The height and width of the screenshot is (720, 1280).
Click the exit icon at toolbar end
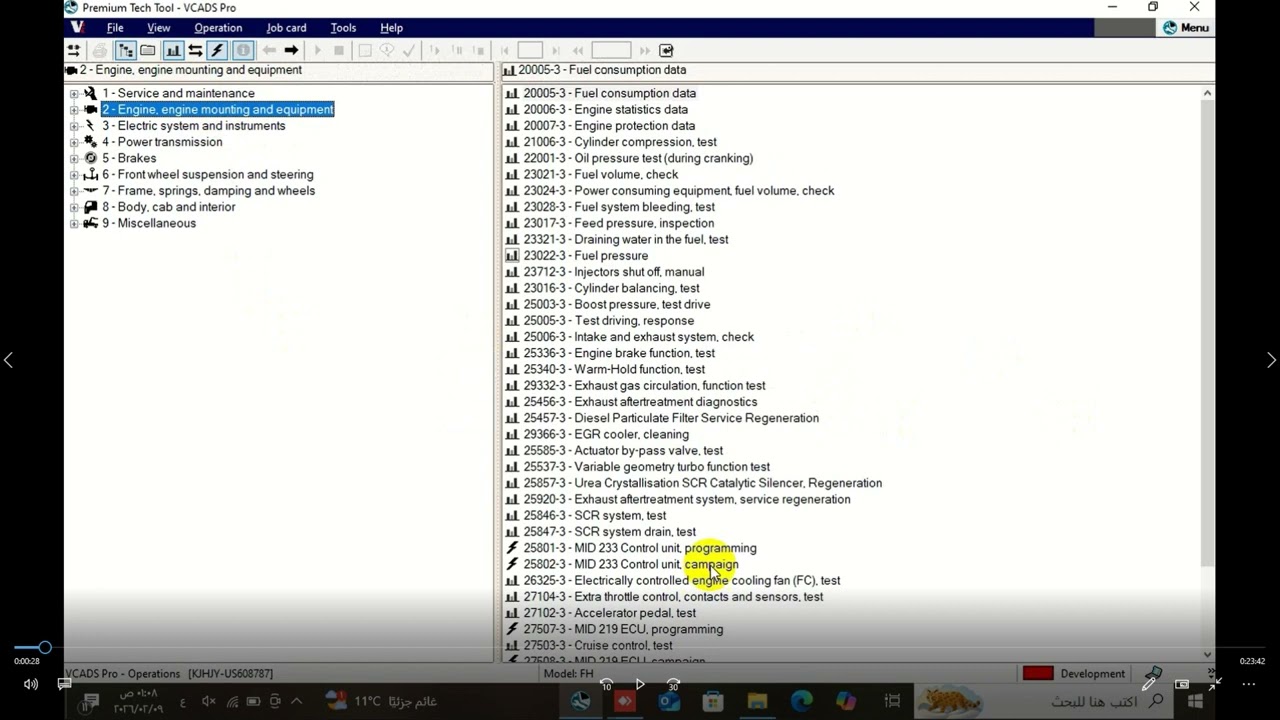point(667,50)
